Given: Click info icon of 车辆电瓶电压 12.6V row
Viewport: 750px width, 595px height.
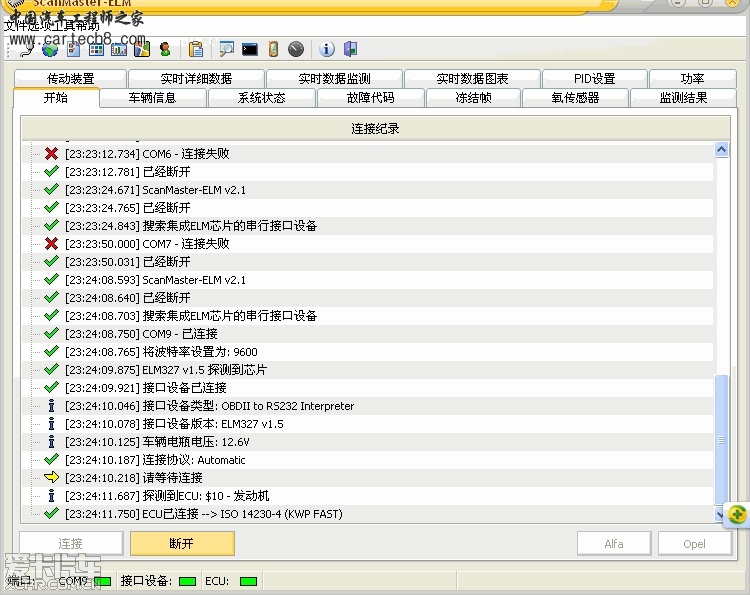Looking at the screenshot, I should (51, 441).
